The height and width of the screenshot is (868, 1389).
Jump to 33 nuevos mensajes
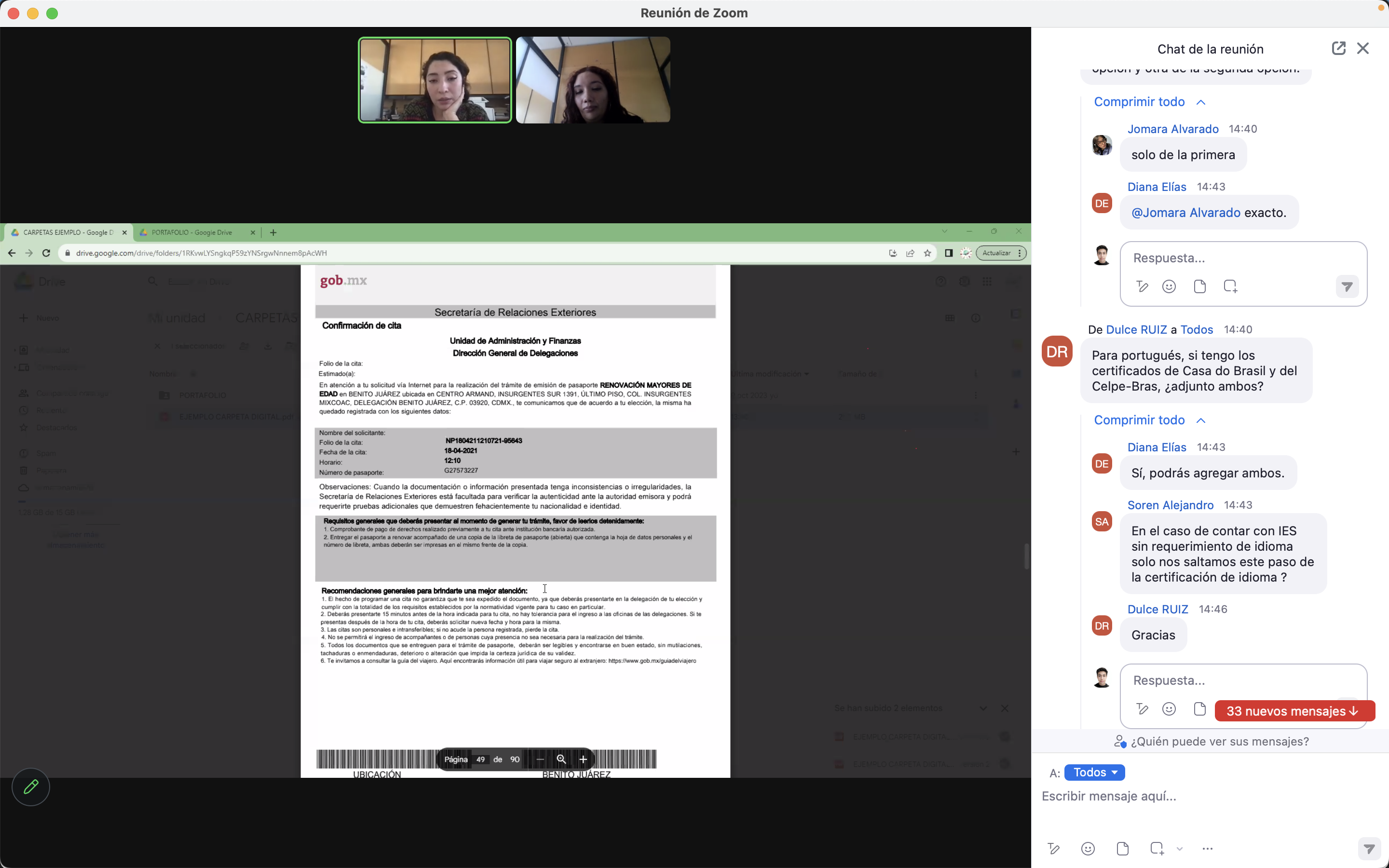click(x=1294, y=711)
